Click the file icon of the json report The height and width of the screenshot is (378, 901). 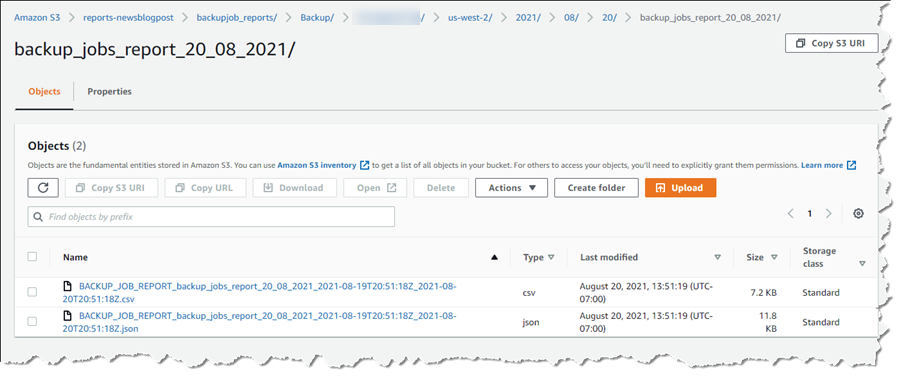[x=68, y=315]
